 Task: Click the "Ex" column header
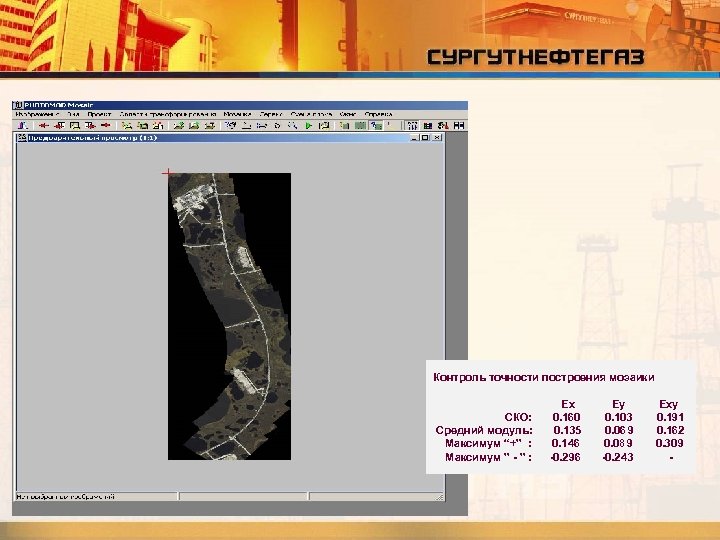point(568,404)
